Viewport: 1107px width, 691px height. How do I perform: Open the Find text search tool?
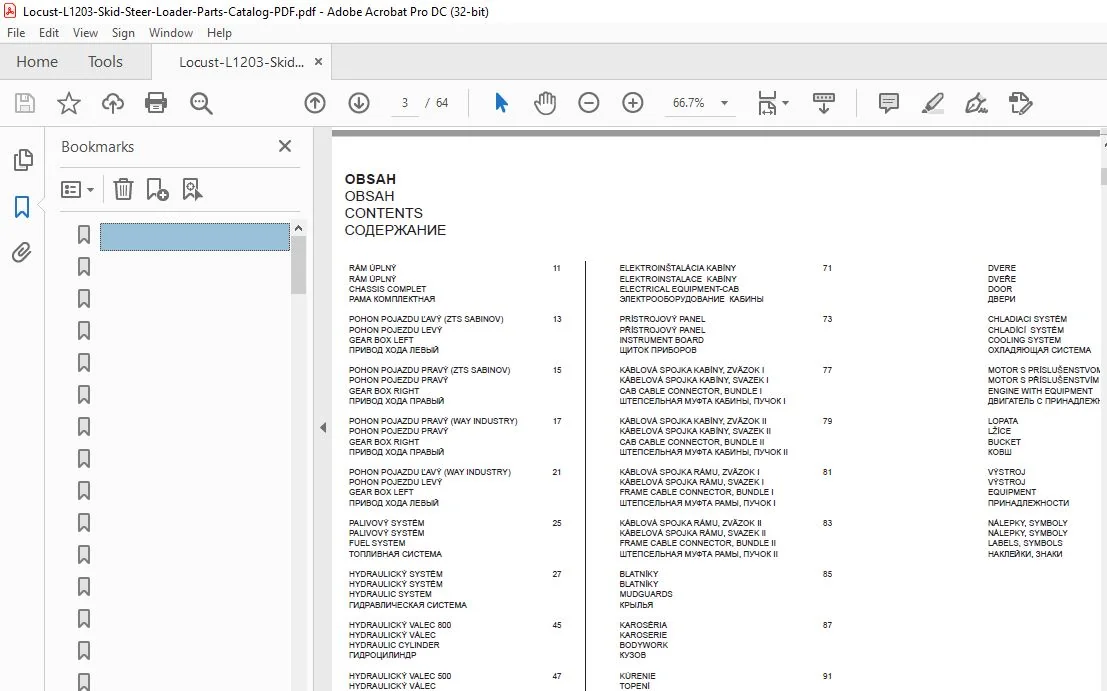pos(201,103)
